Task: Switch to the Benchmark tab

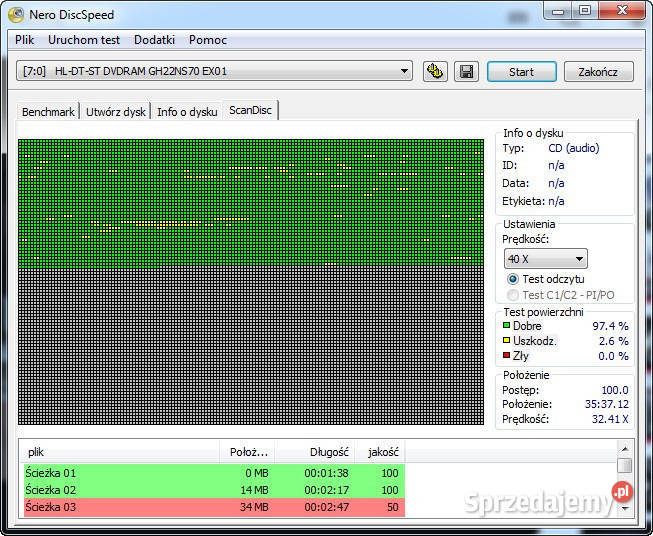Action: click(x=48, y=112)
